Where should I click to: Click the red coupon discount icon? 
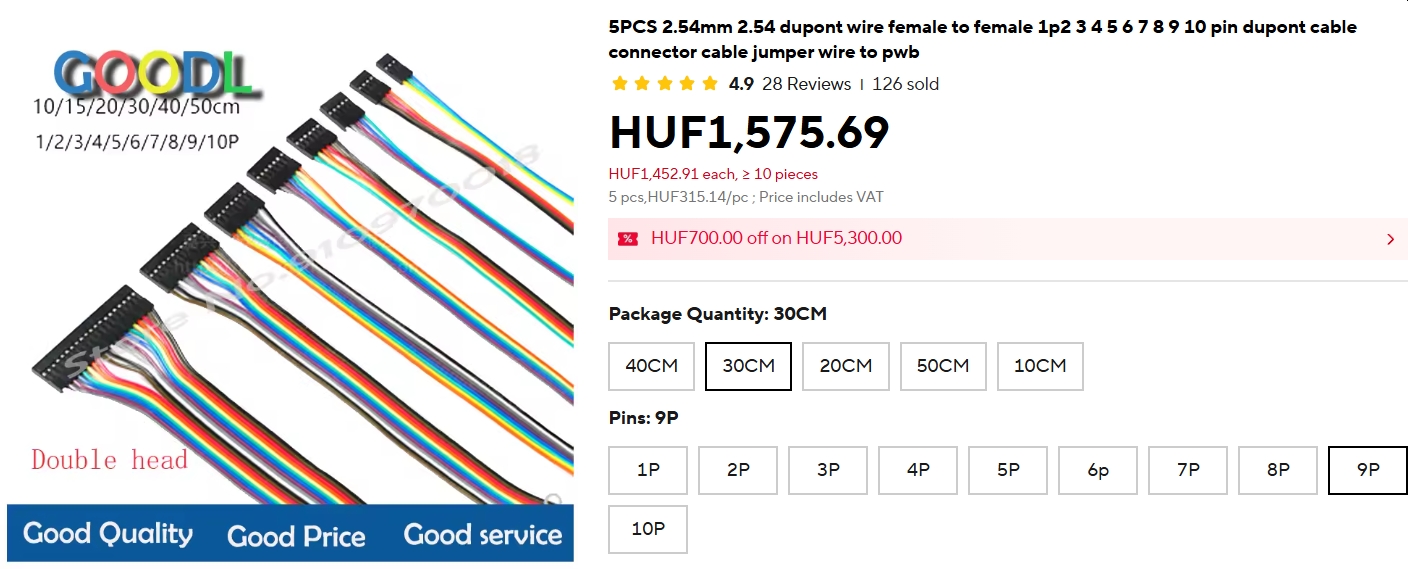click(x=628, y=239)
